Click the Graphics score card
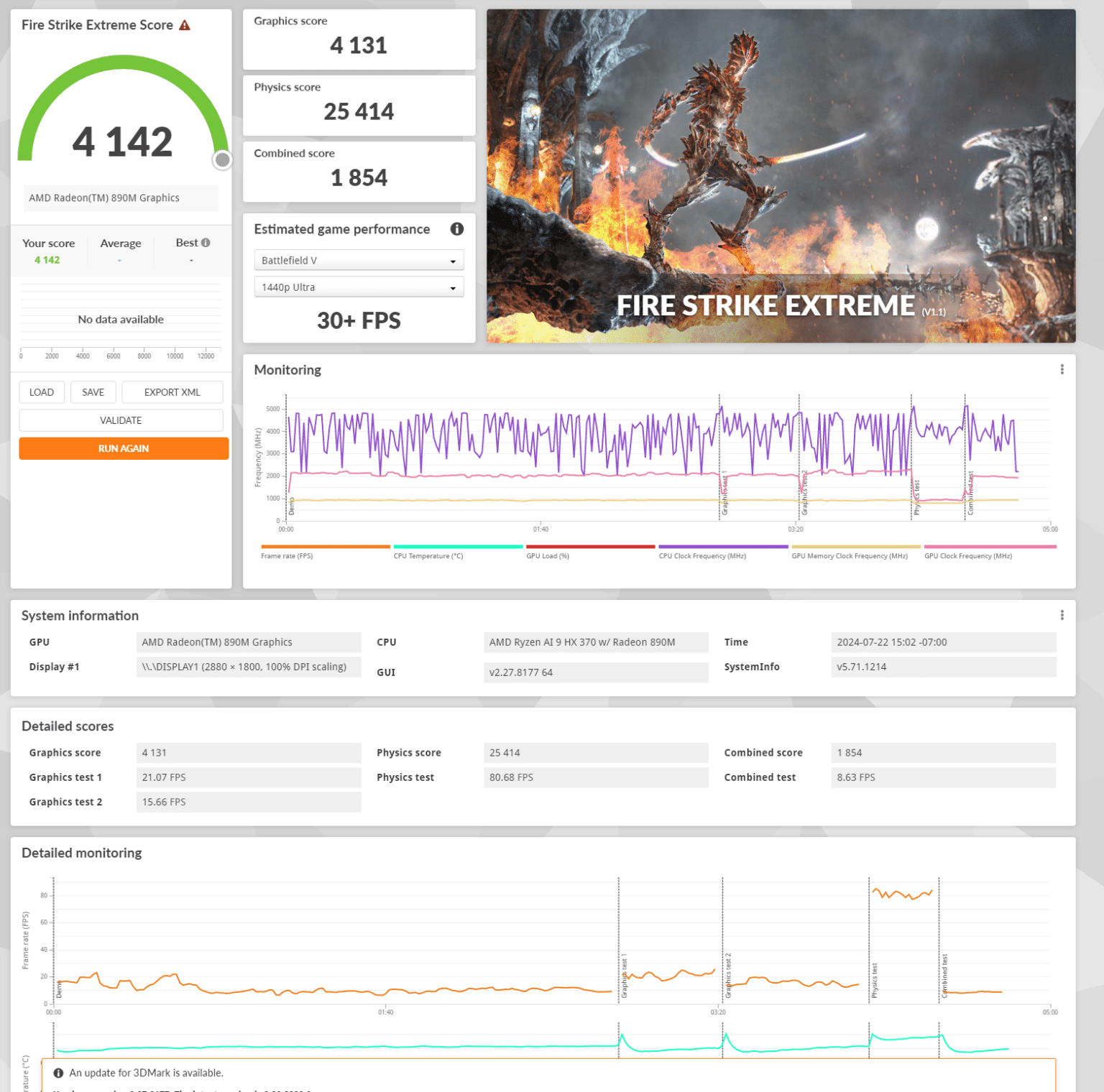The image size is (1104, 1092). [359, 40]
